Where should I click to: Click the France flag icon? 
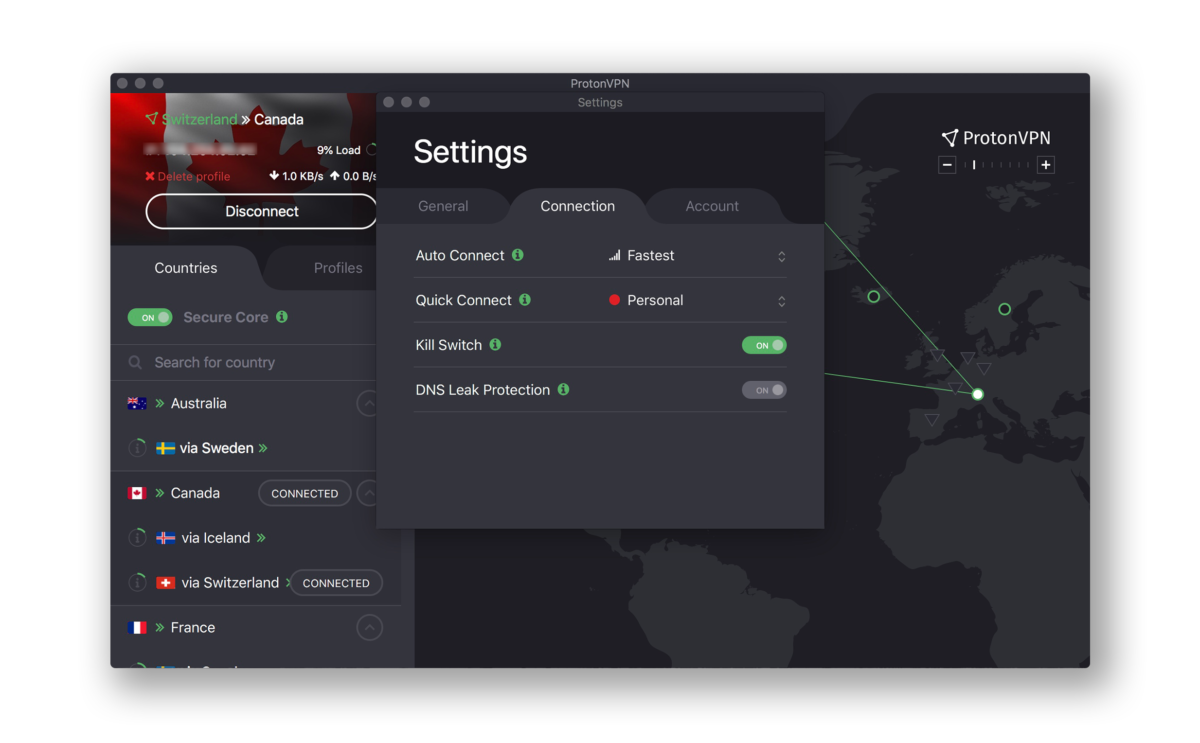[x=137, y=628]
